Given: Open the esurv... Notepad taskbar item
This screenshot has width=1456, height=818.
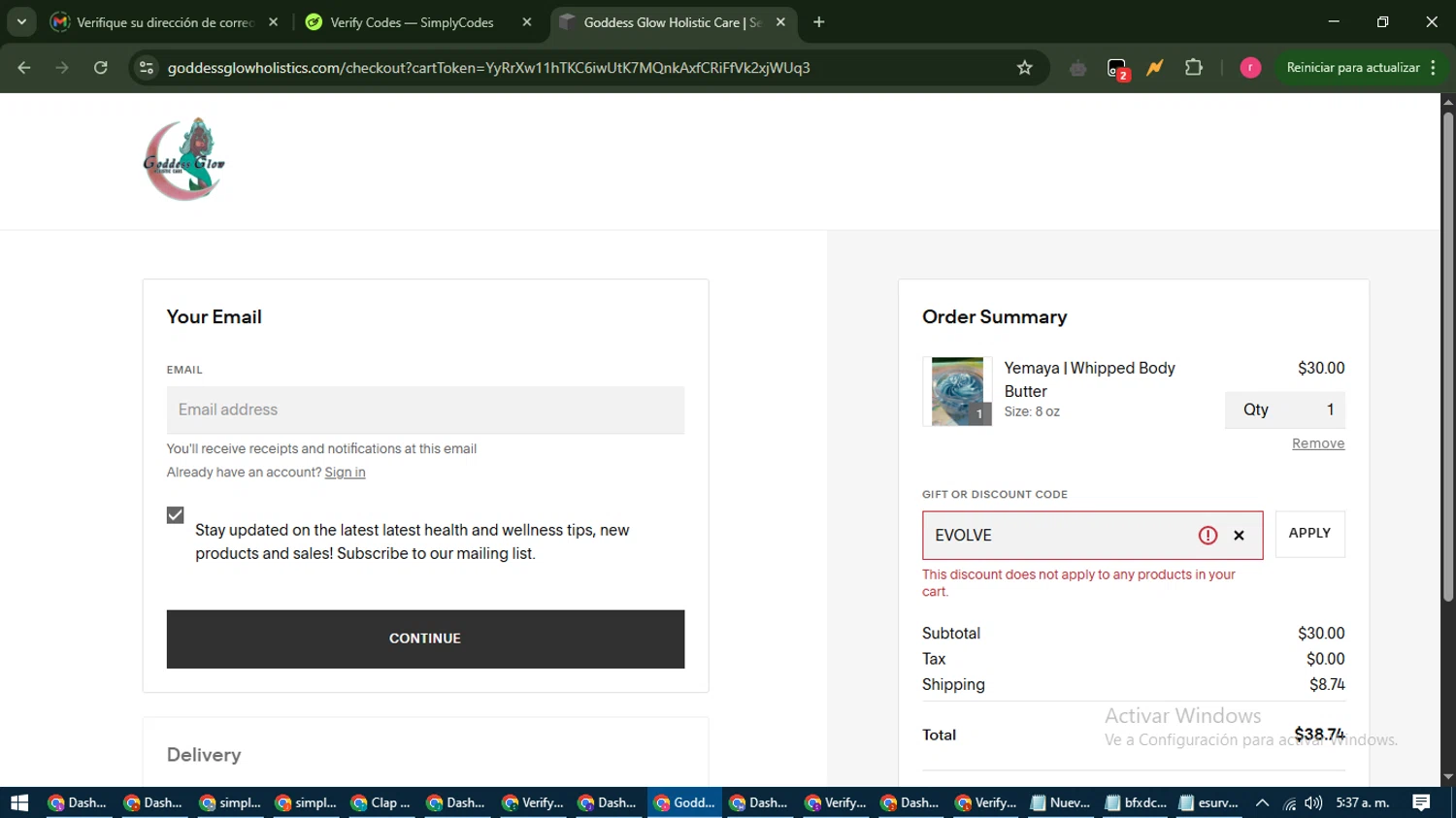Looking at the screenshot, I should pyautogui.click(x=1209, y=802).
